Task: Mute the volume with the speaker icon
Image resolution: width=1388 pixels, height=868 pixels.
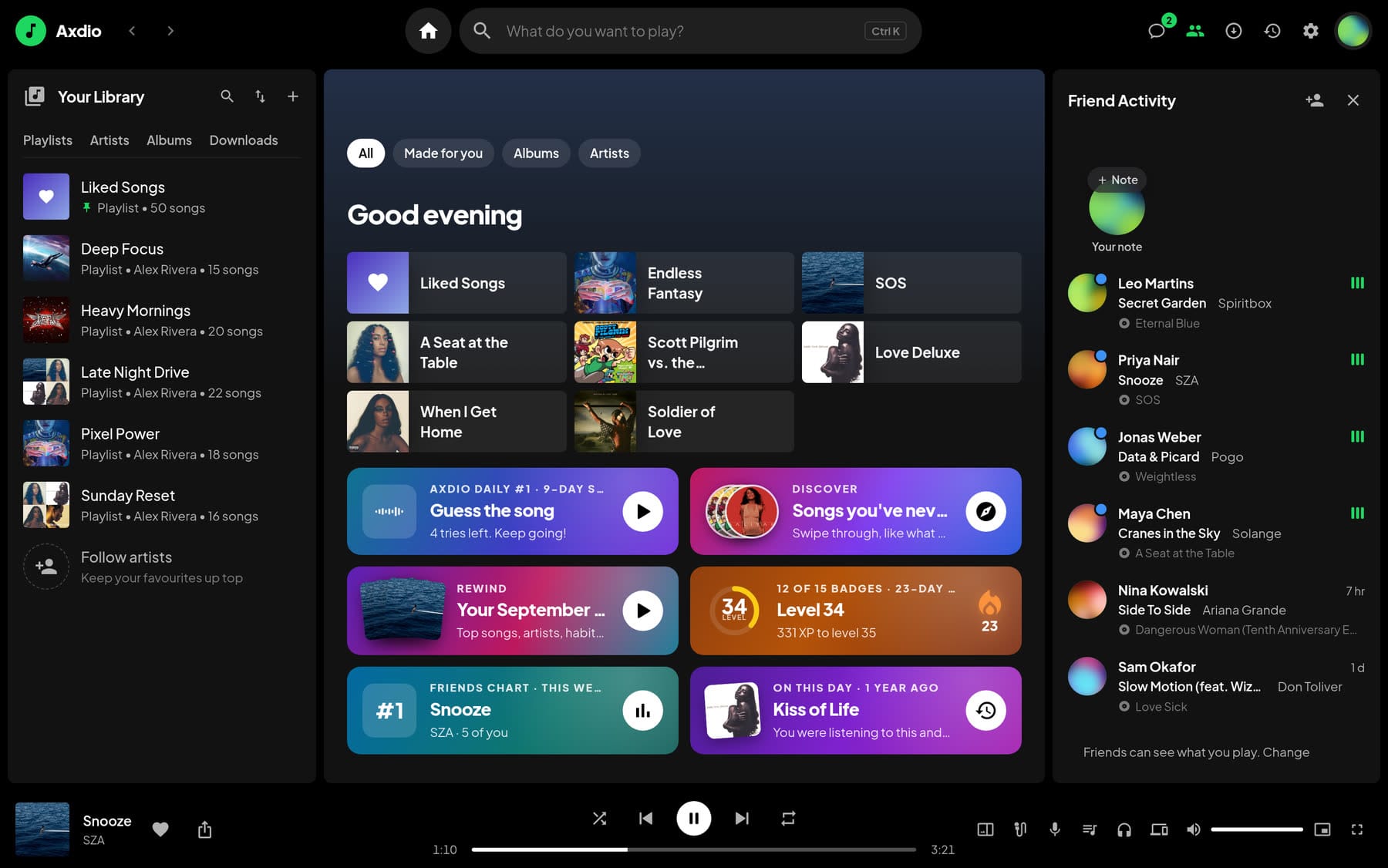Action: tap(1194, 829)
